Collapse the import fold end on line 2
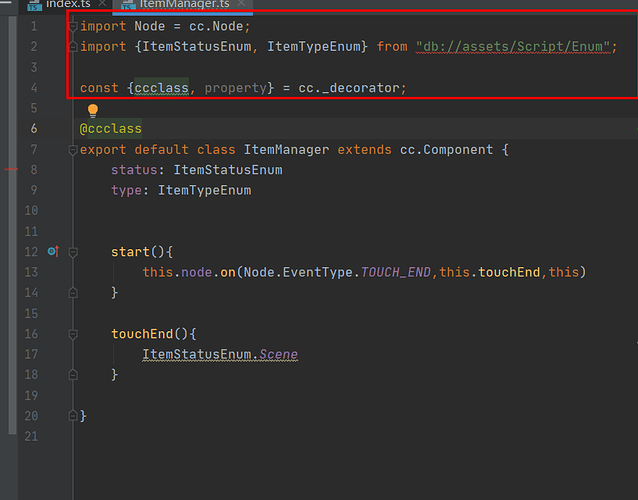 click(73, 47)
